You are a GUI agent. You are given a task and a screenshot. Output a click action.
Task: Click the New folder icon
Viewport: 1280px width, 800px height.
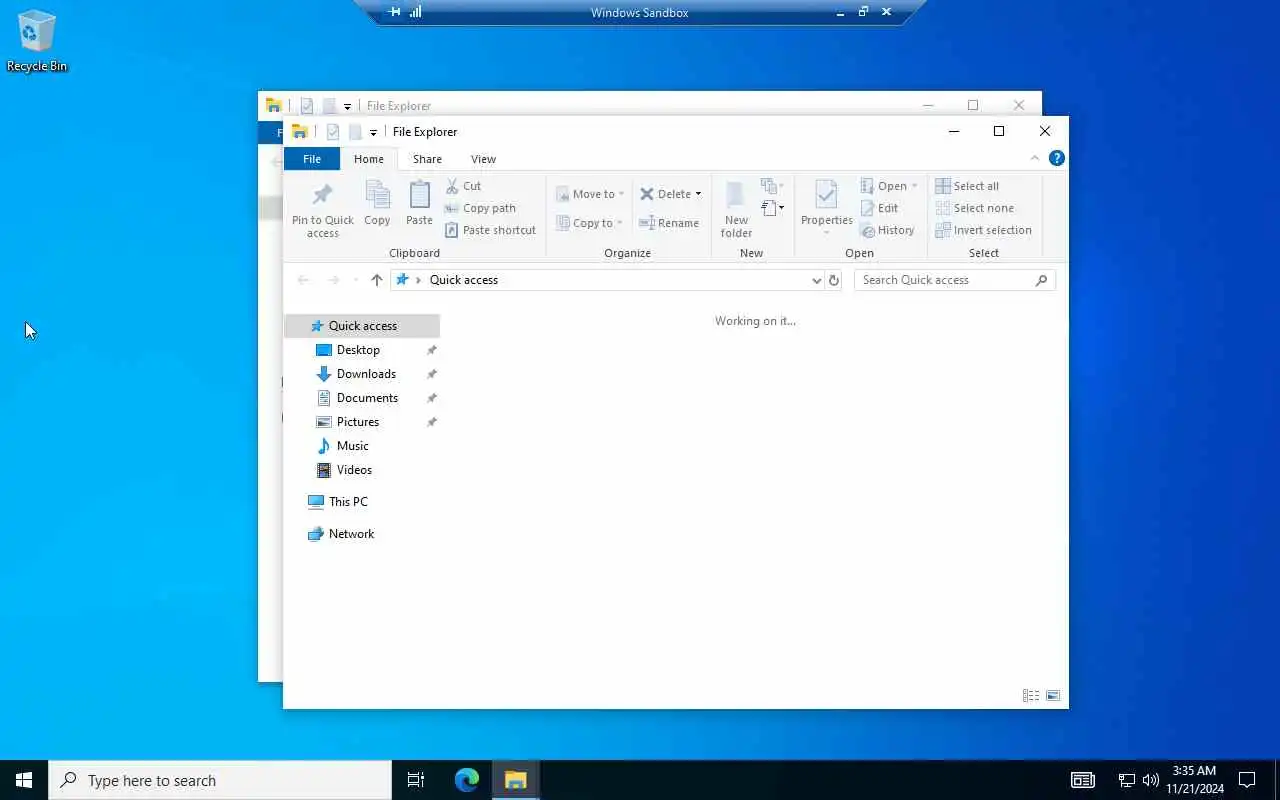tap(736, 195)
